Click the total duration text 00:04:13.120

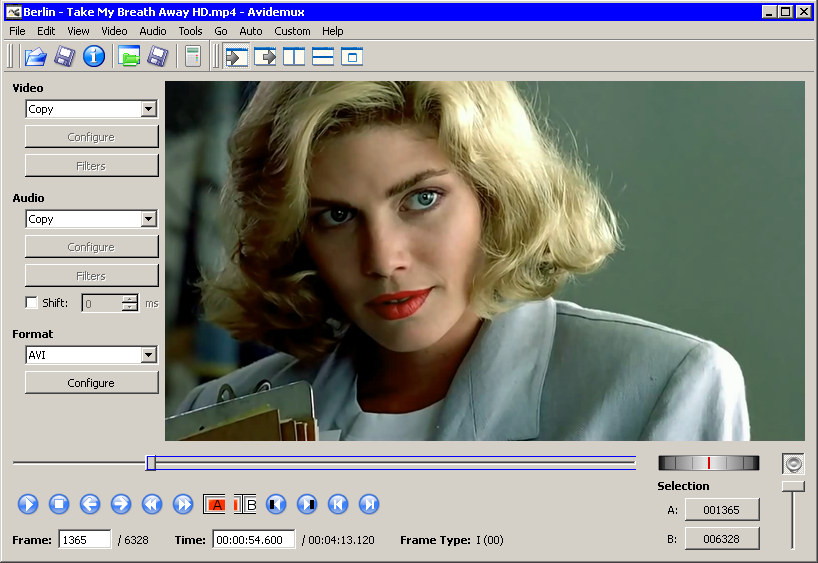pyautogui.click(x=341, y=540)
